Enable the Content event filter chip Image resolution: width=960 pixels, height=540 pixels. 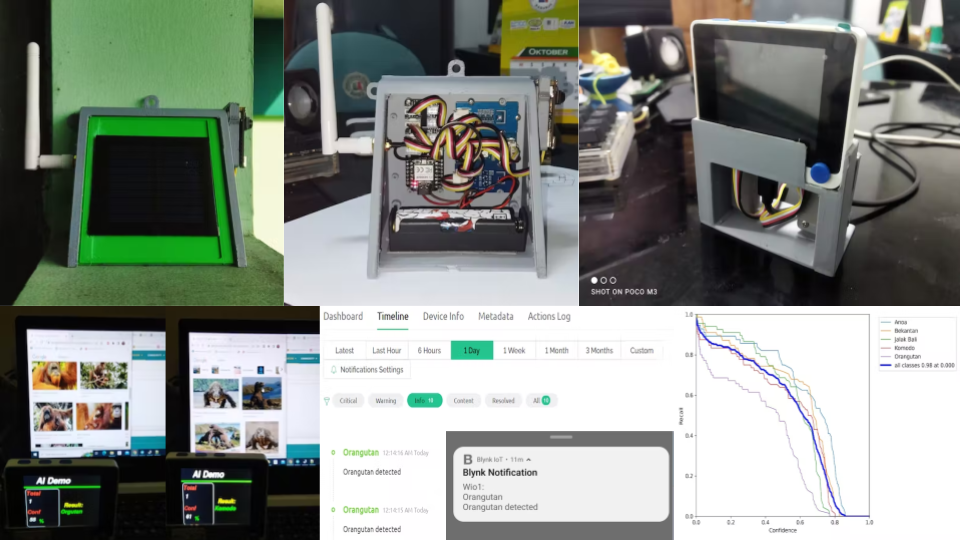pyautogui.click(x=463, y=400)
